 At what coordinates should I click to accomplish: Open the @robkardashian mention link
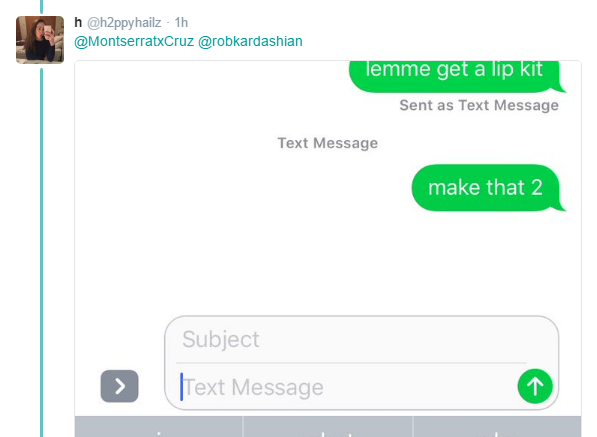pyautogui.click(x=250, y=41)
